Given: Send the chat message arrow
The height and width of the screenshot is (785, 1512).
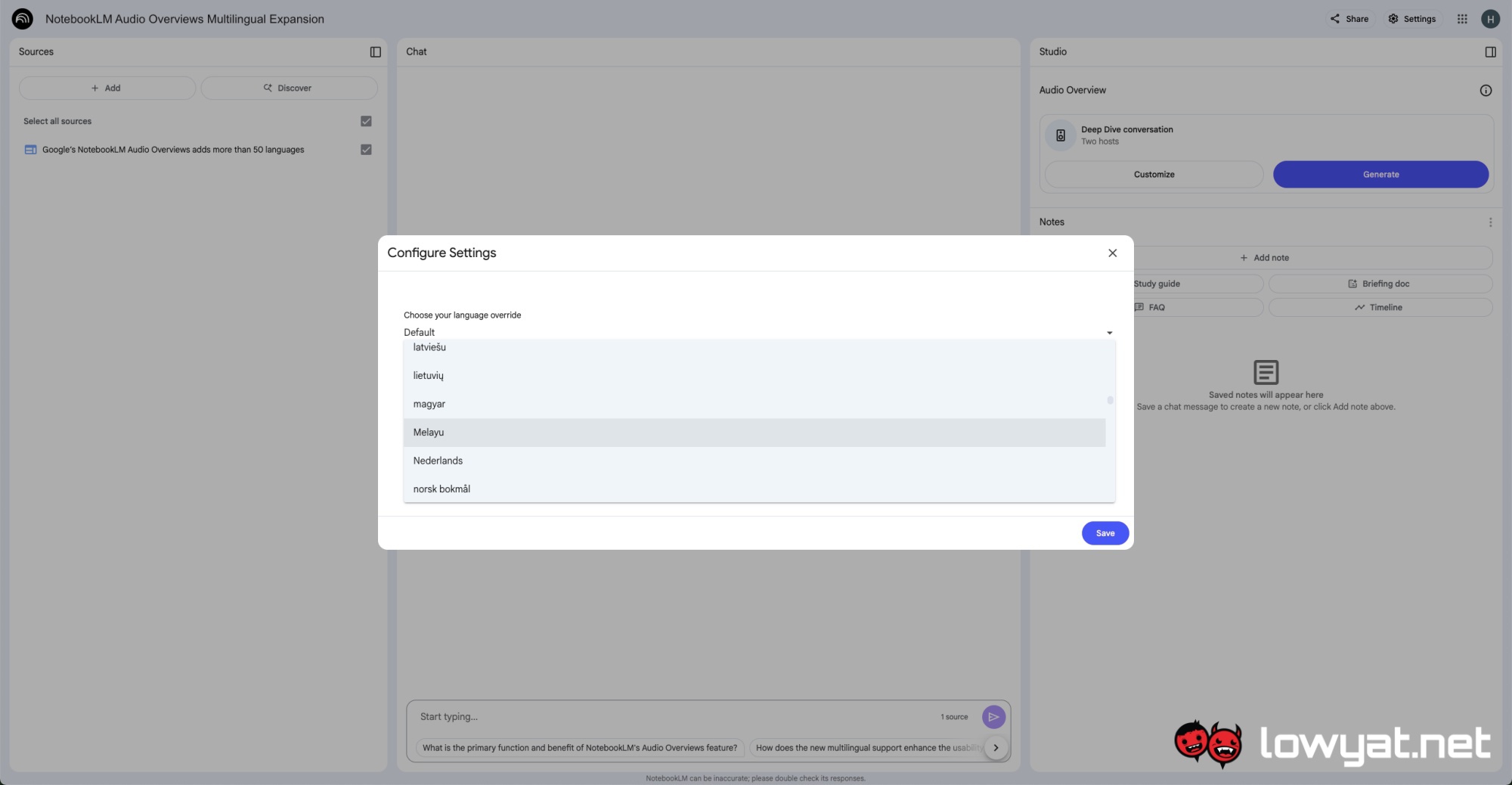Looking at the screenshot, I should coord(993,717).
